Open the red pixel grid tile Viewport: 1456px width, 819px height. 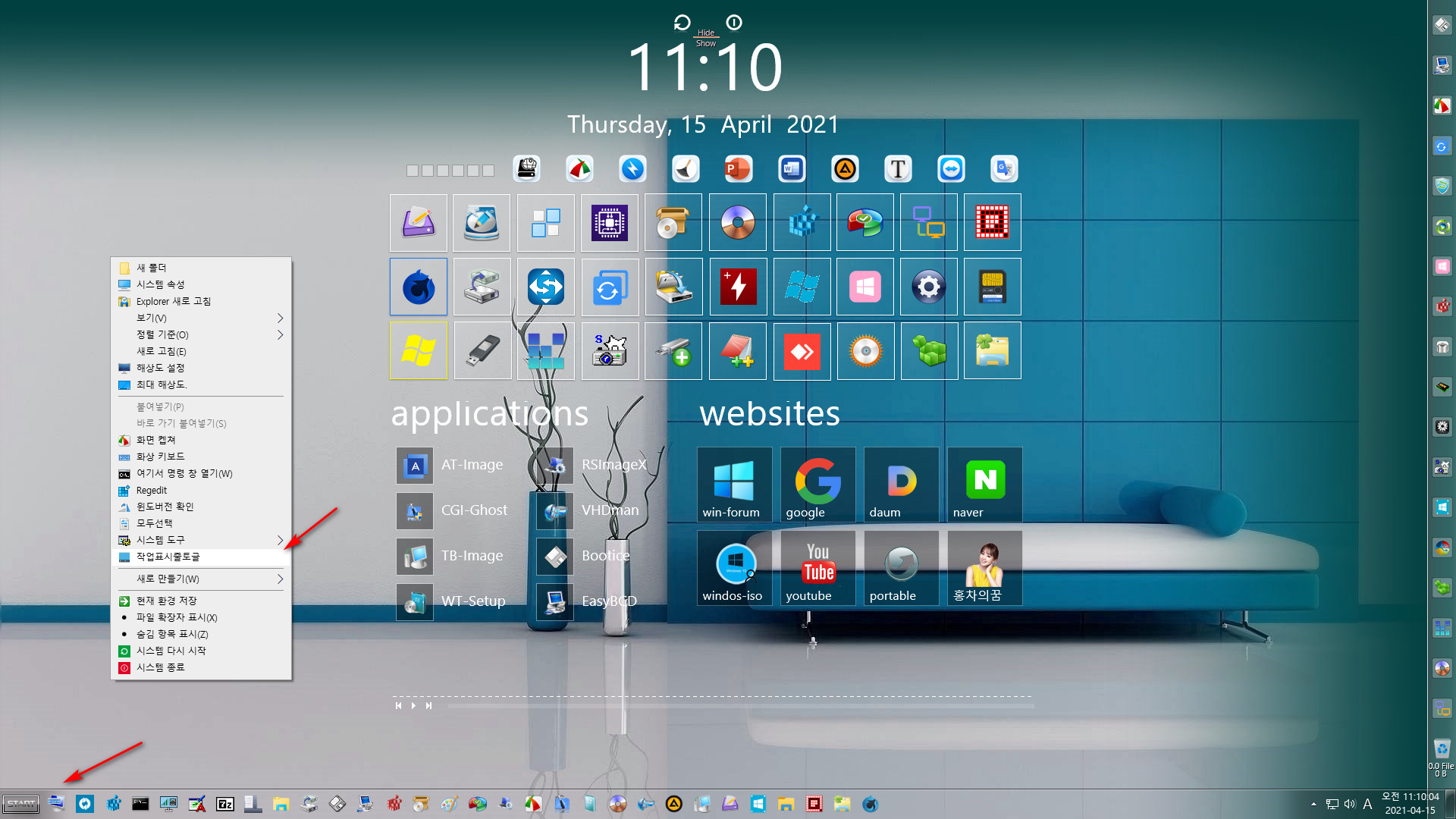click(x=993, y=222)
